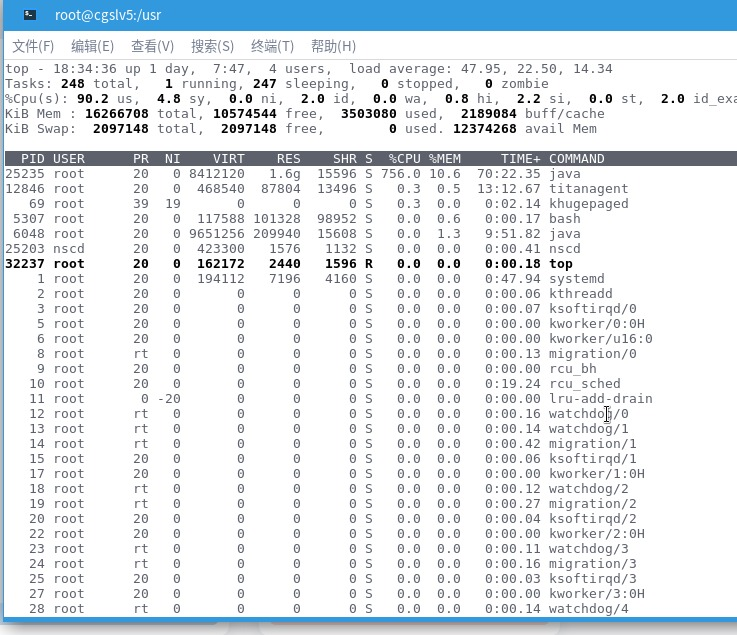The image size is (737, 635).
Task: Click the 248 total tasks count
Action: [73, 84]
